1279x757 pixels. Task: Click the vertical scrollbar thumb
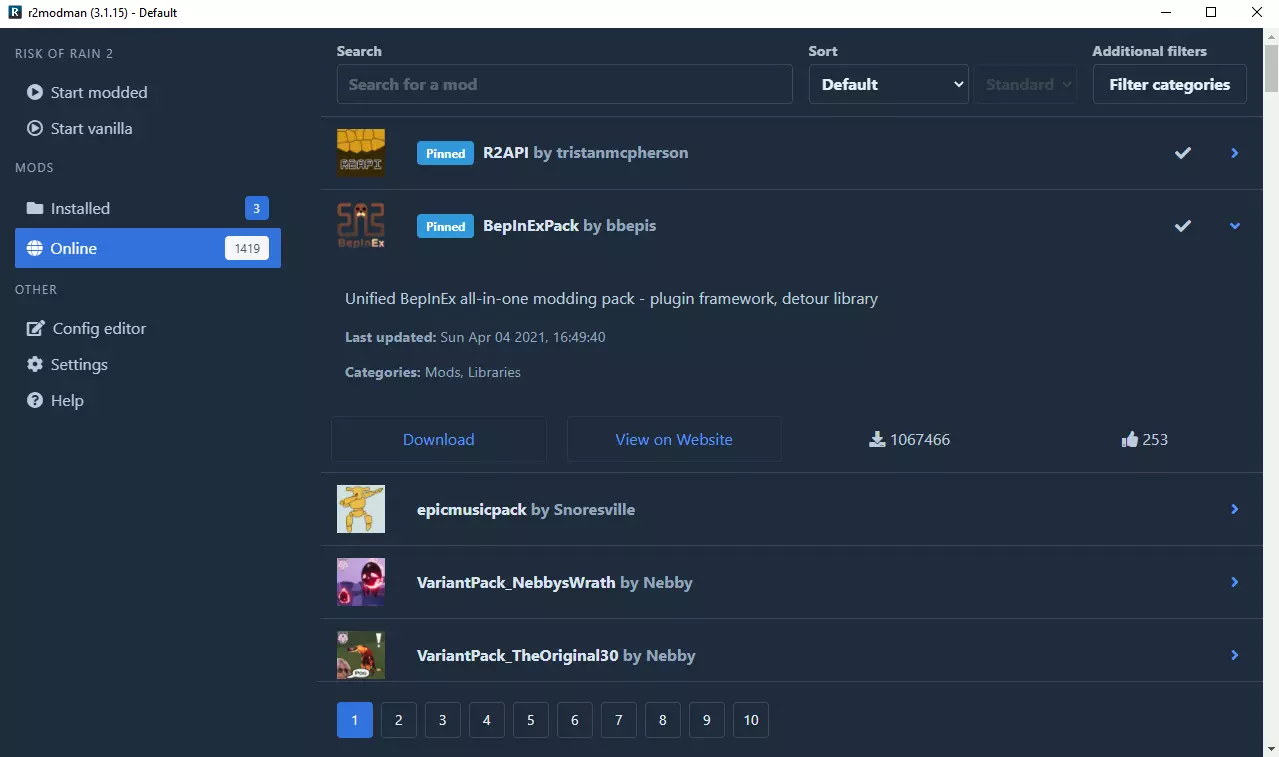click(1271, 70)
